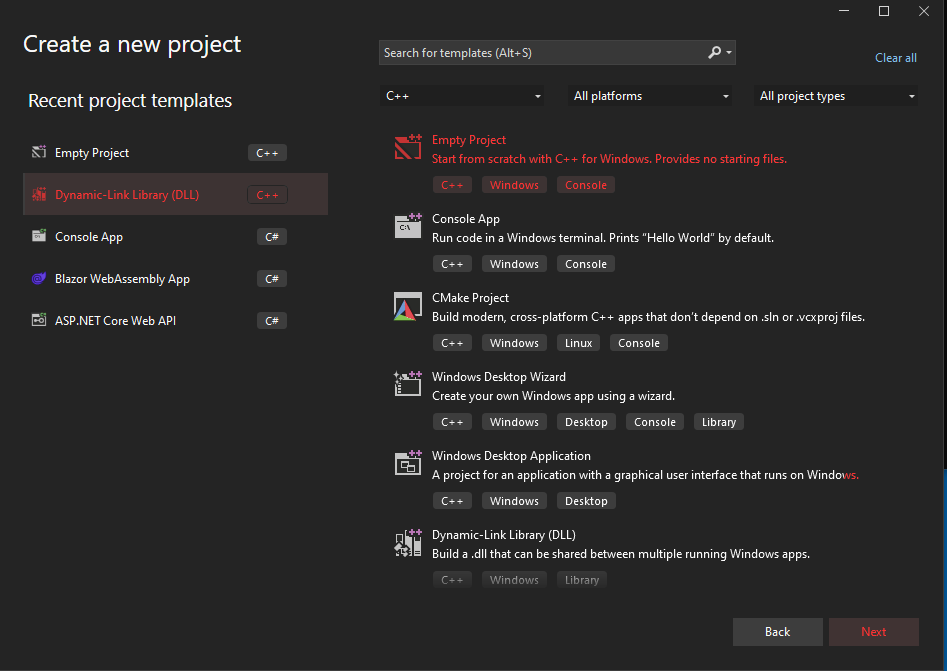Click the Linux tag under CMake Project
Image resolution: width=947 pixels, height=671 pixels.
pyautogui.click(x=579, y=343)
